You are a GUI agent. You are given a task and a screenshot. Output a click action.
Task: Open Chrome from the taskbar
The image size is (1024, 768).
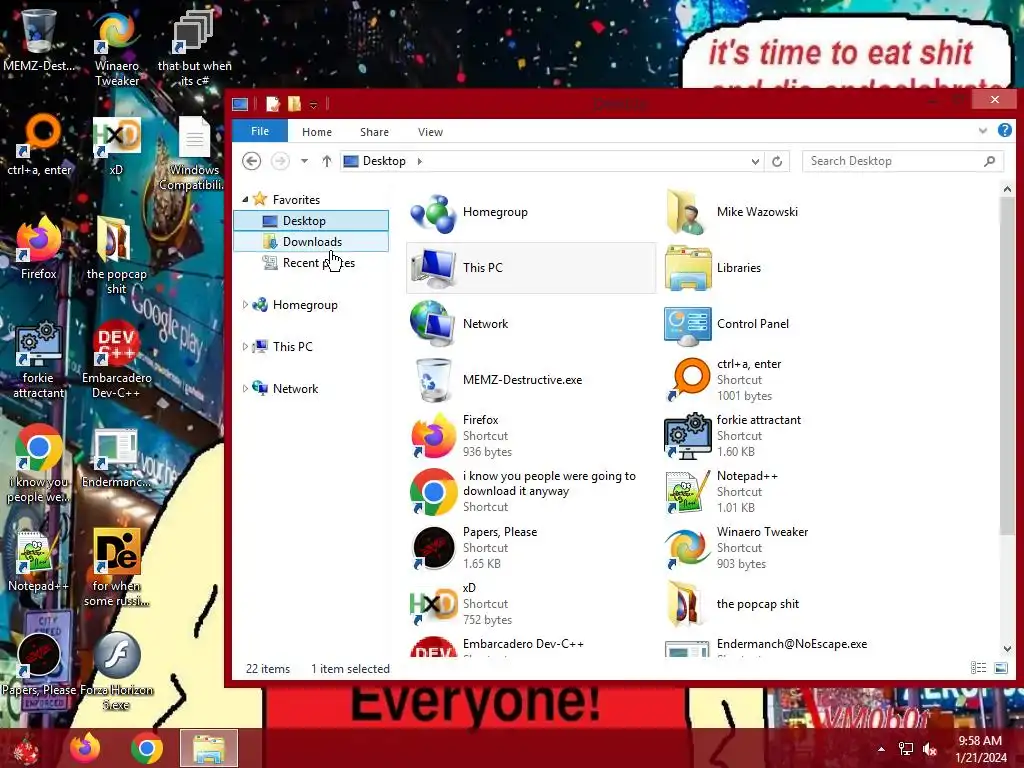(x=147, y=748)
